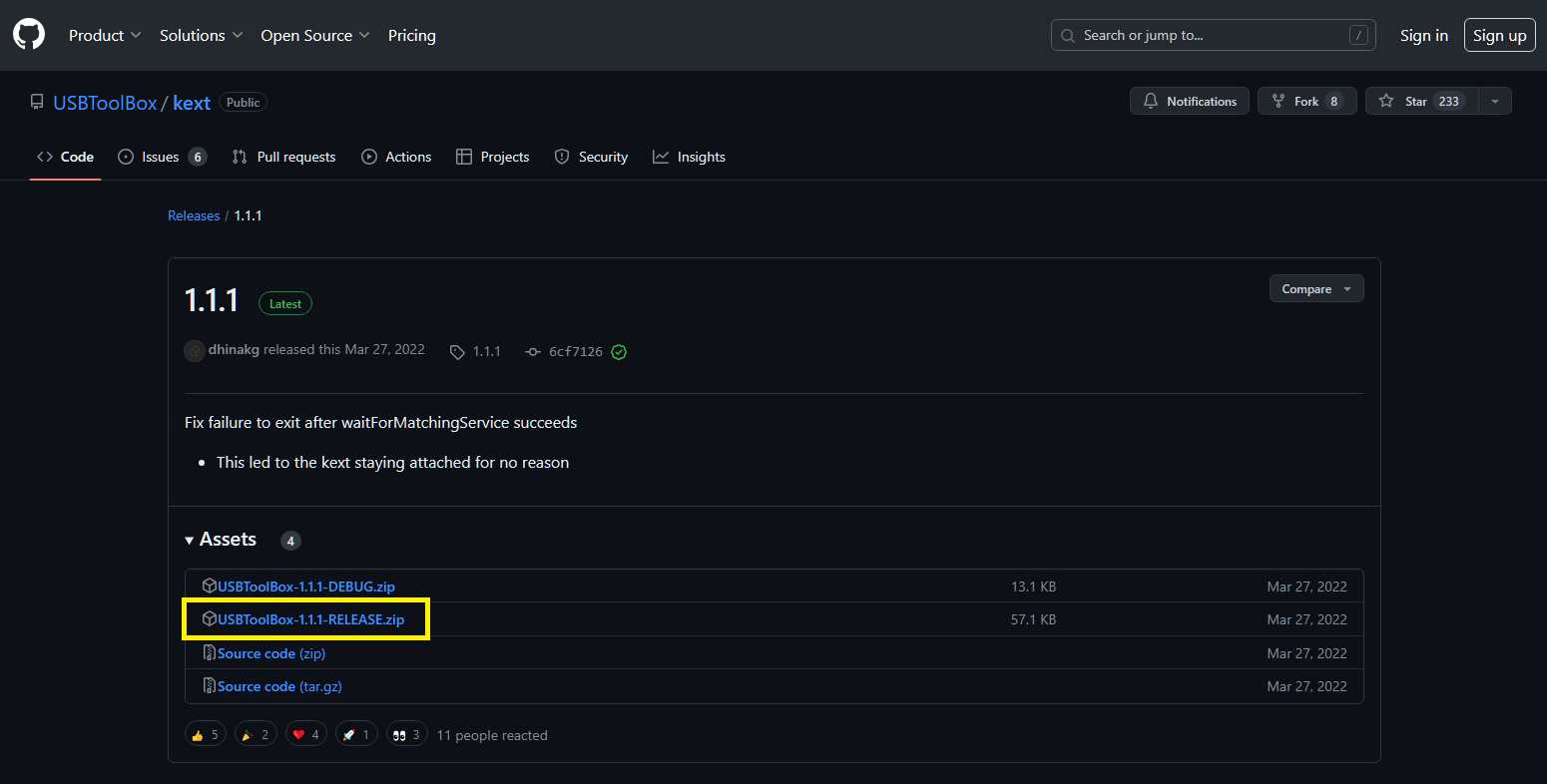The height and width of the screenshot is (784, 1547).
Task: Open the Projects tab
Action: (492, 157)
